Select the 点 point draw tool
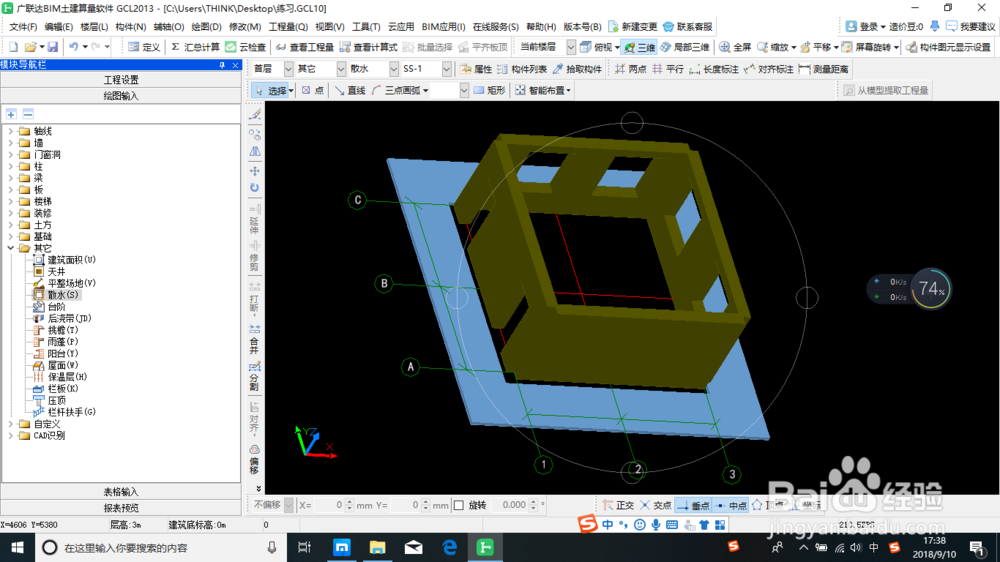Image resolution: width=1000 pixels, height=562 pixels. point(312,91)
